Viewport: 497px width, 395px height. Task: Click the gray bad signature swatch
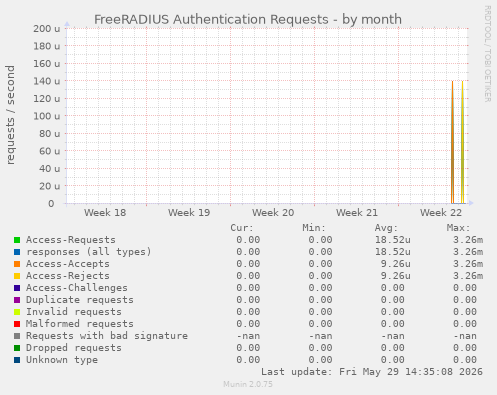(17, 336)
